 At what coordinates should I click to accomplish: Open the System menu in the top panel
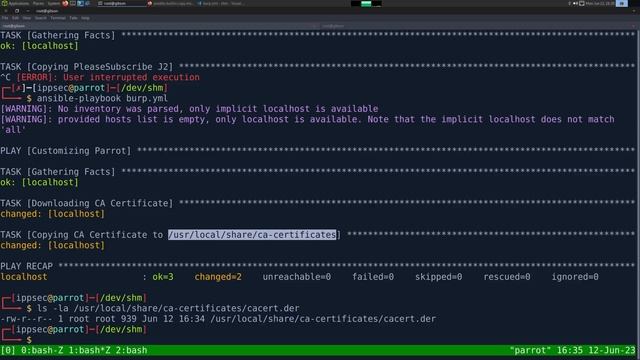(54, 3)
